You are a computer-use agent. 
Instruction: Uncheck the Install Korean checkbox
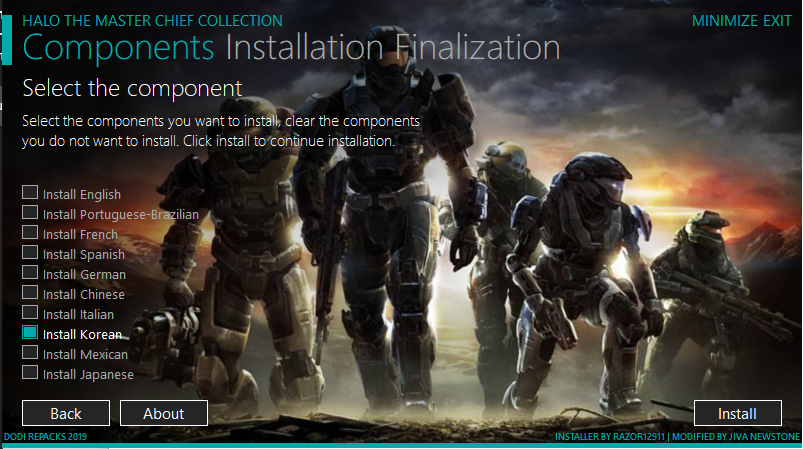pos(30,332)
